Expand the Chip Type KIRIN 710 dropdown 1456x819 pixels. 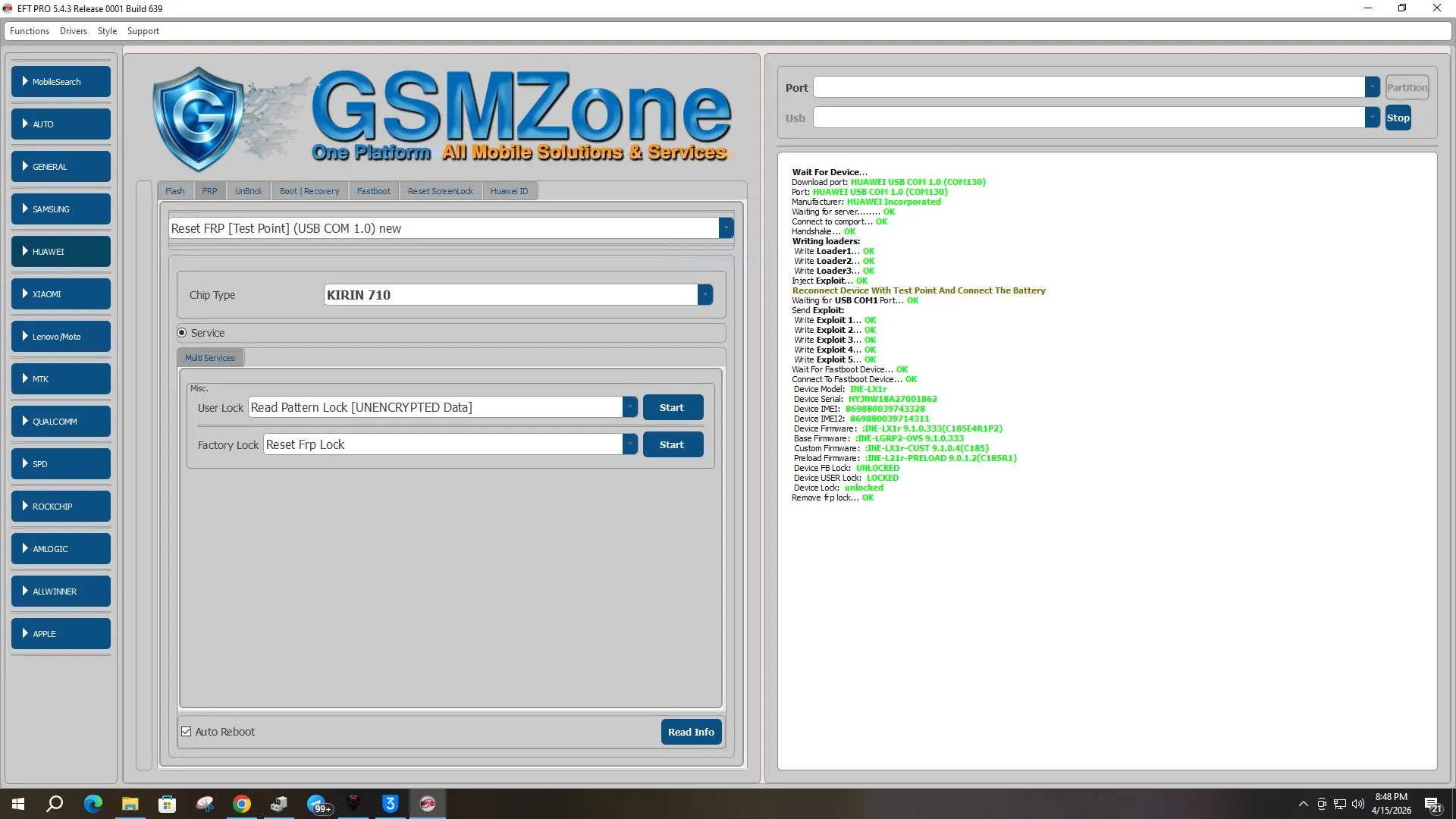click(704, 295)
